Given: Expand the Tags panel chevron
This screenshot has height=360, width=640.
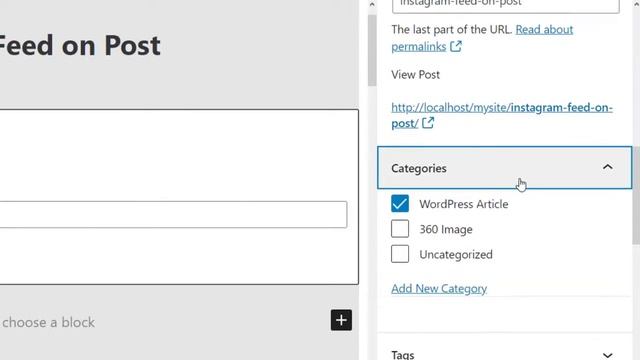Looking at the screenshot, I should click(607, 355).
